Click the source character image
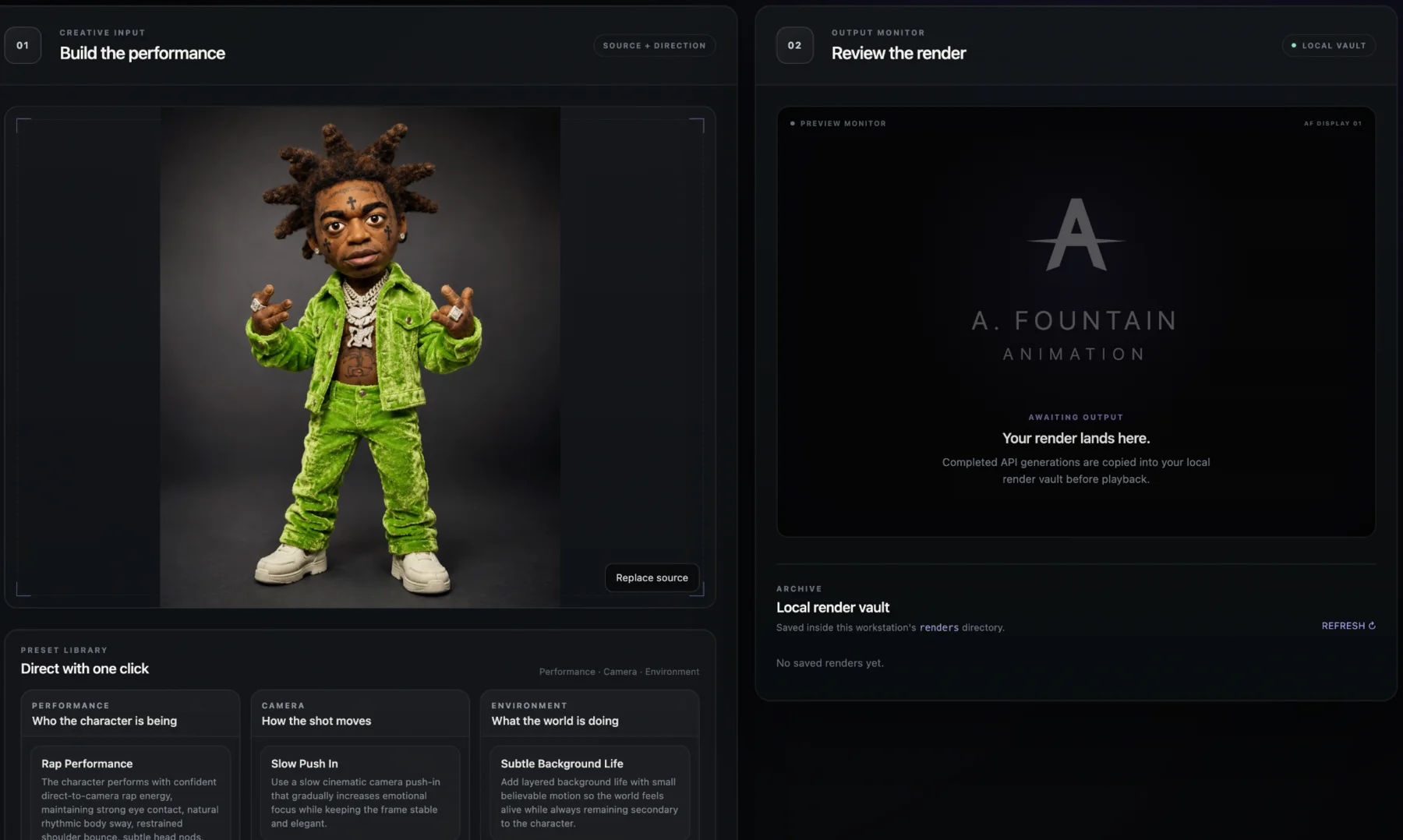The width and height of the screenshot is (1403, 840). click(x=360, y=357)
